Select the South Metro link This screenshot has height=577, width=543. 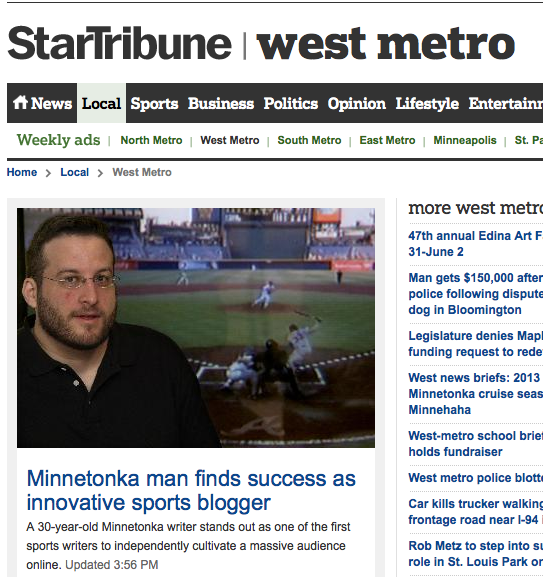[x=309, y=140]
